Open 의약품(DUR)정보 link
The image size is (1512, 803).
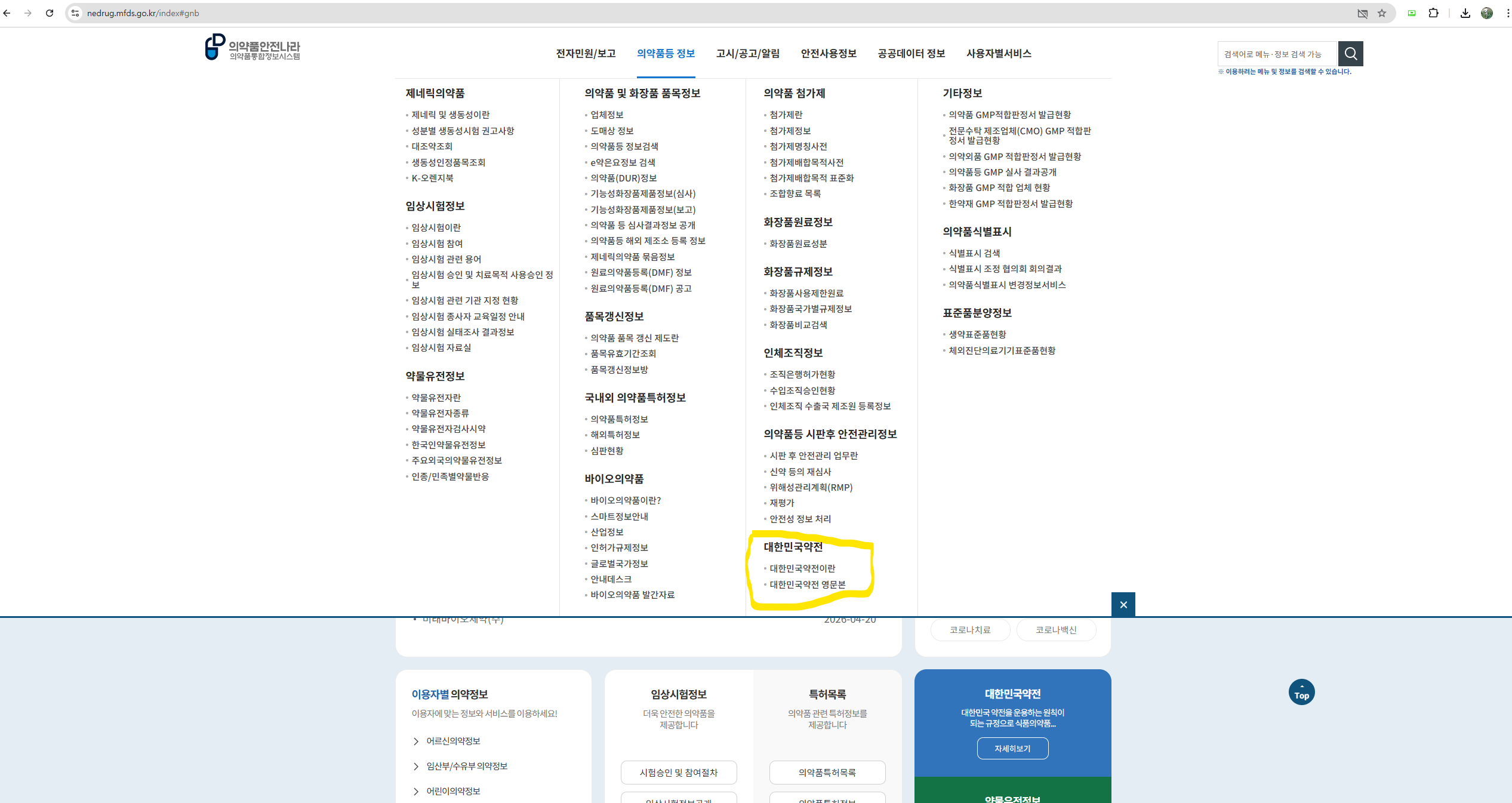coord(623,178)
